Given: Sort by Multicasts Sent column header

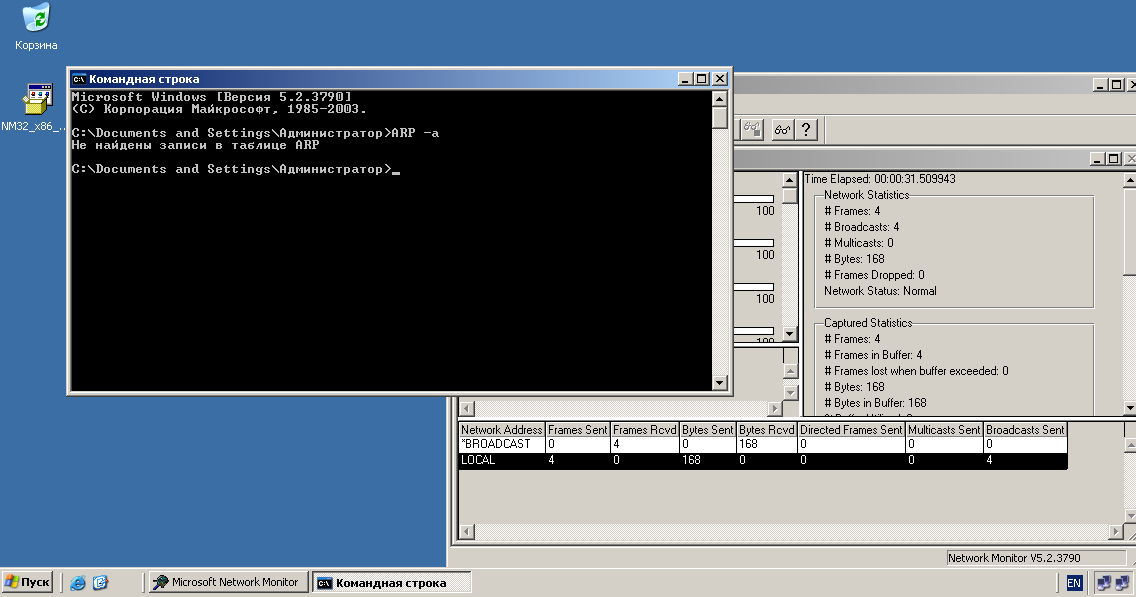Looking at the screenshot, I should [944, 430].
